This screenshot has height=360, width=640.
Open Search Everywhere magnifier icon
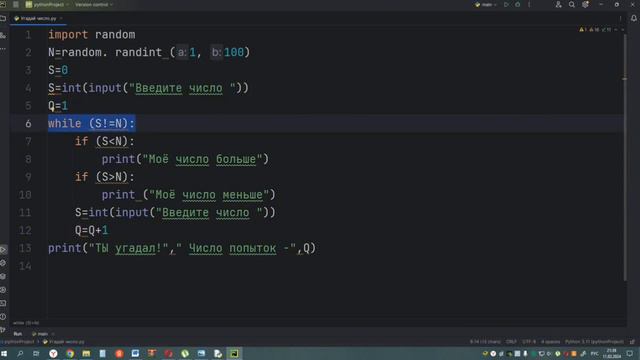pos(572,4)
